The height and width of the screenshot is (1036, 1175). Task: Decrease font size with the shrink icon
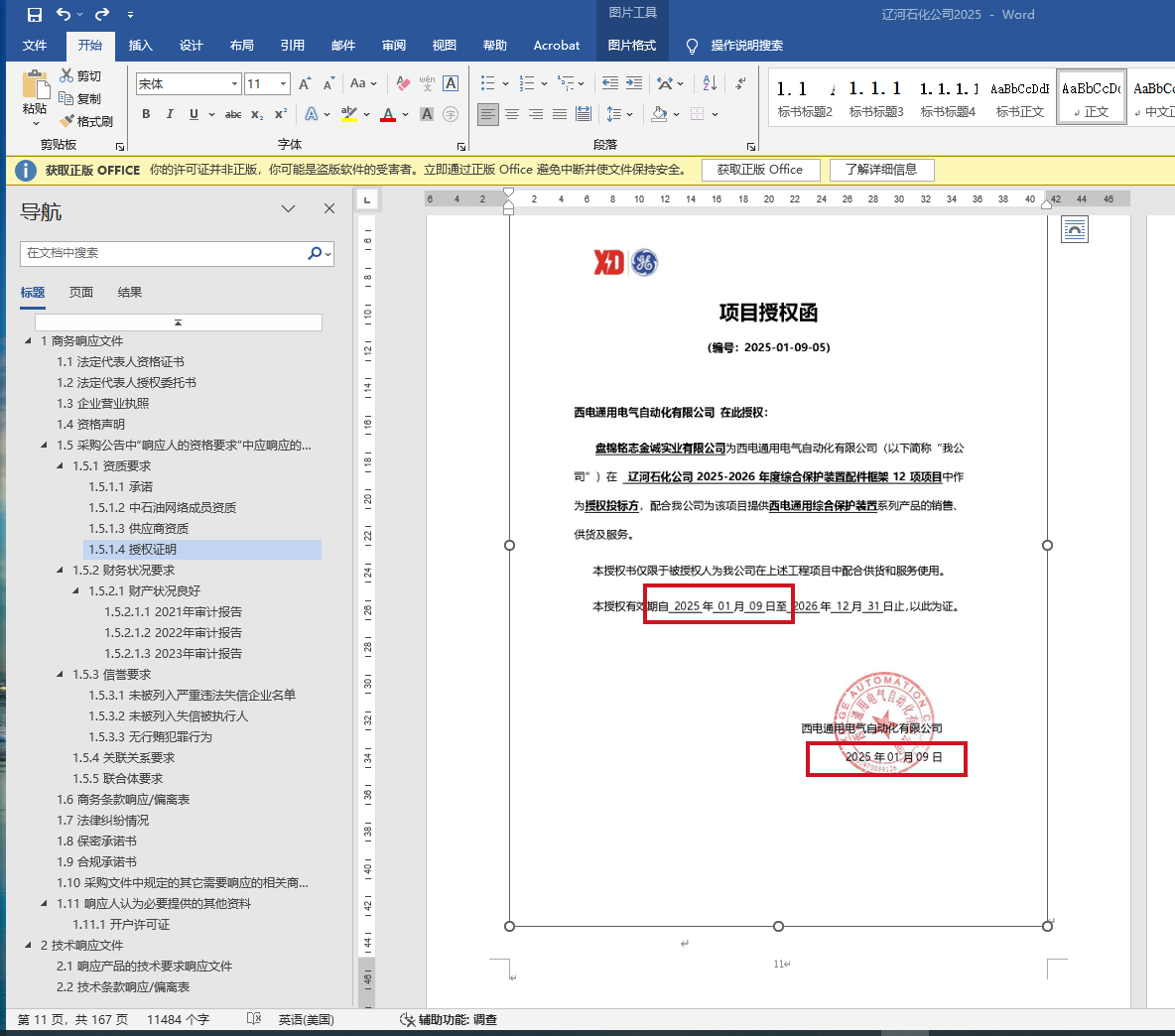tap(328, 84)
